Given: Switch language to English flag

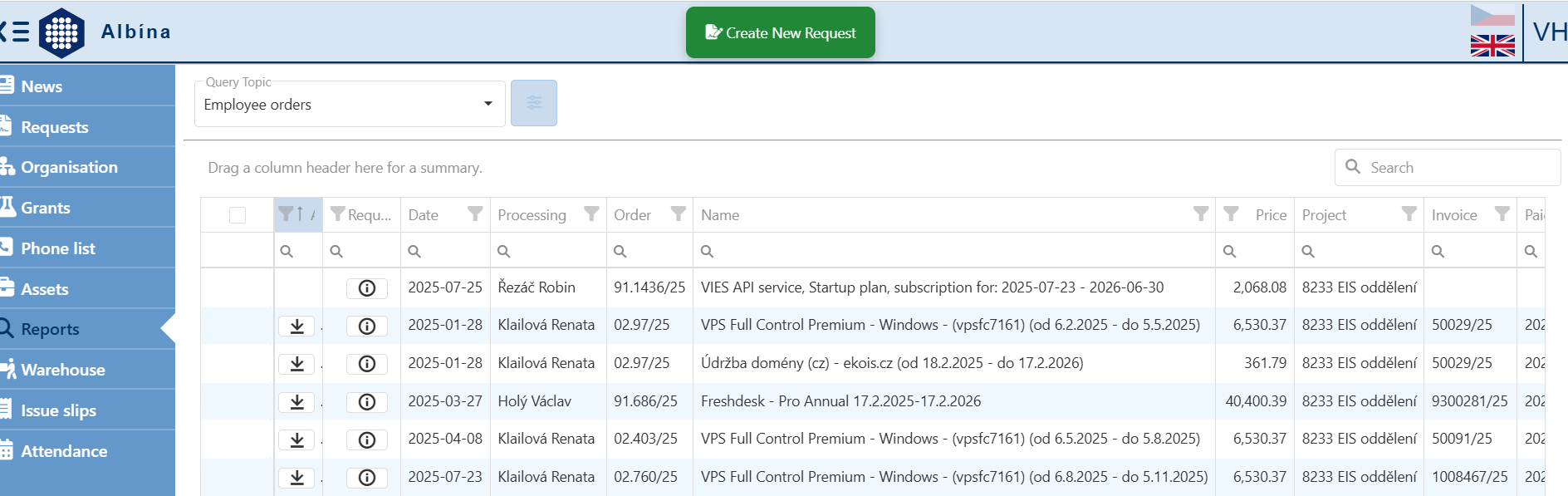Looking at the screenshot, I should [x=1492, y=46].
